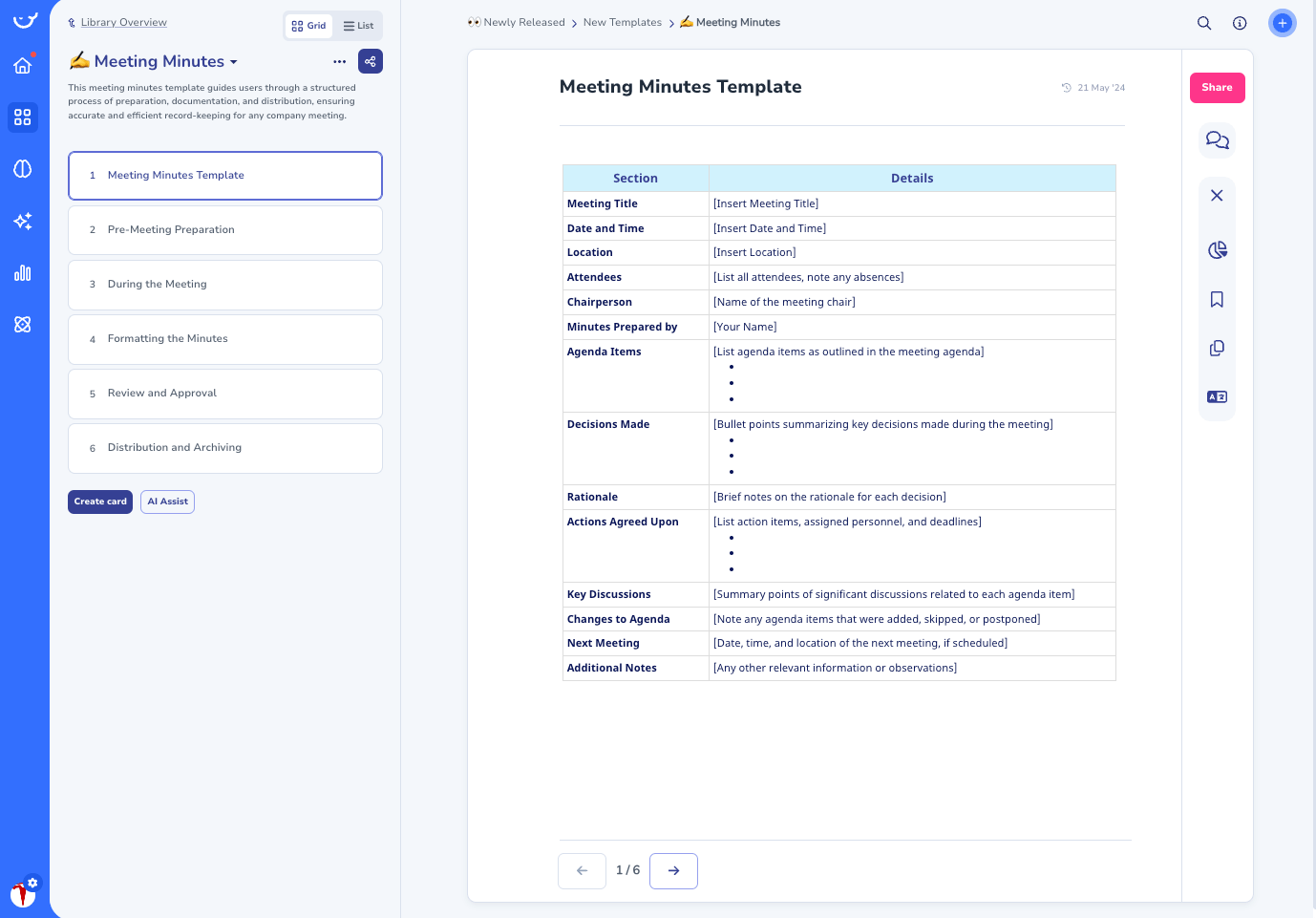This screenshot has width=1316, height=918.
Task: Switch the library view to Grid
Action: 308,26
